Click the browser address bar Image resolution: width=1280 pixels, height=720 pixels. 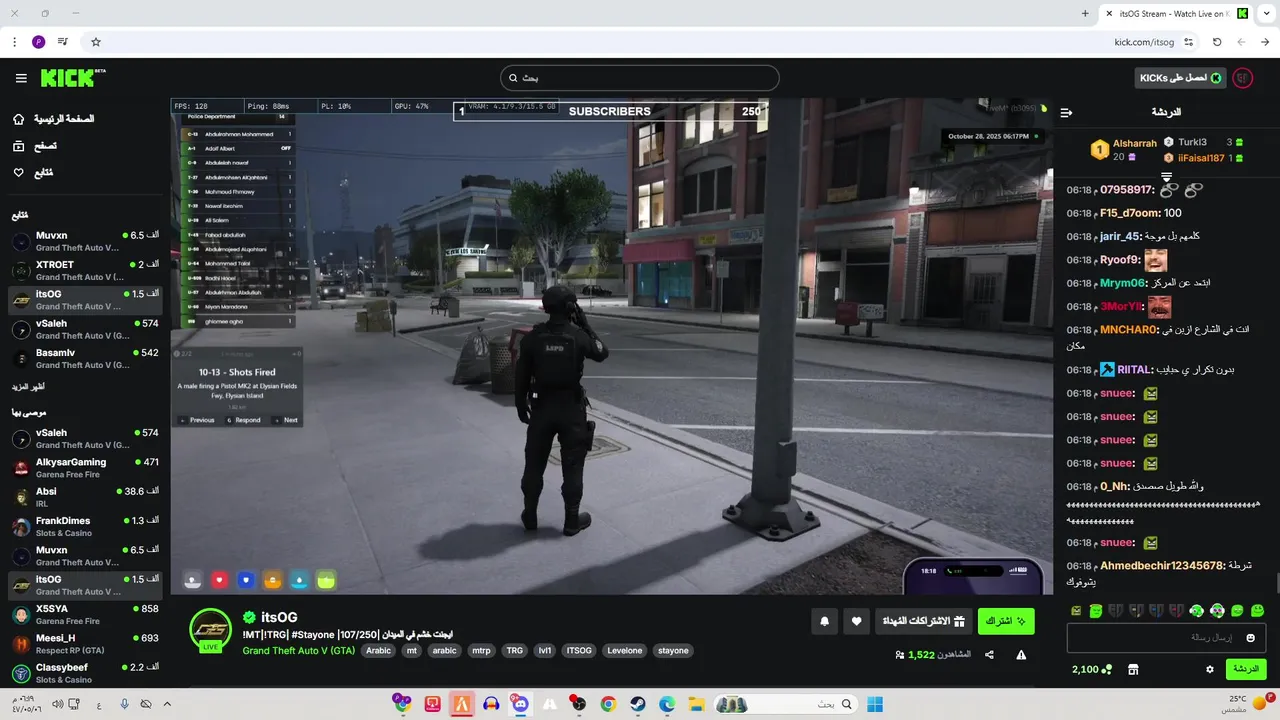click(640, 42)
